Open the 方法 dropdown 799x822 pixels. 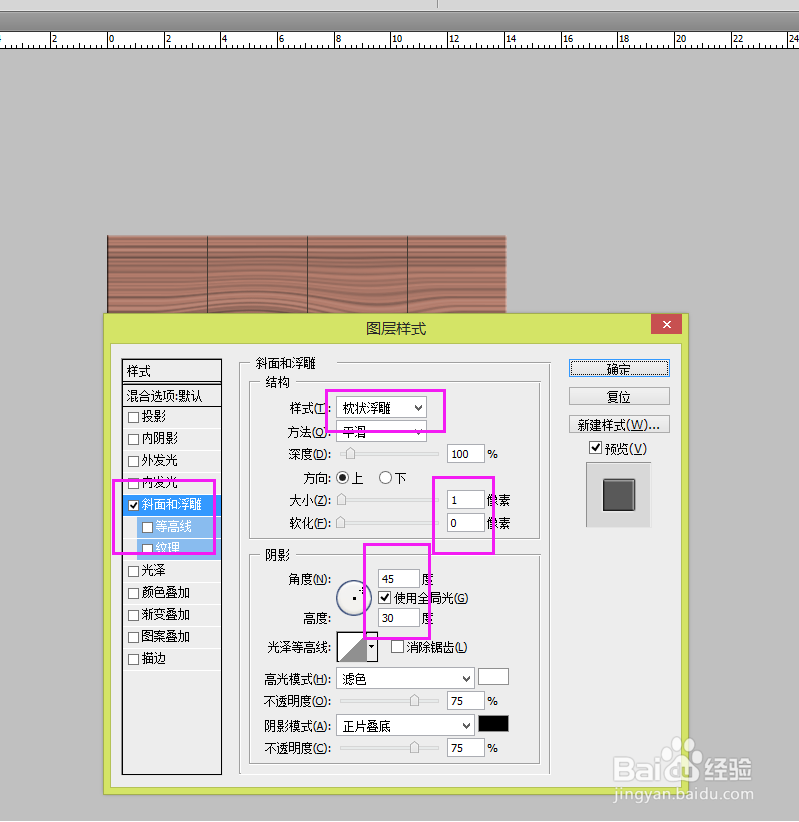click(381, 432)
